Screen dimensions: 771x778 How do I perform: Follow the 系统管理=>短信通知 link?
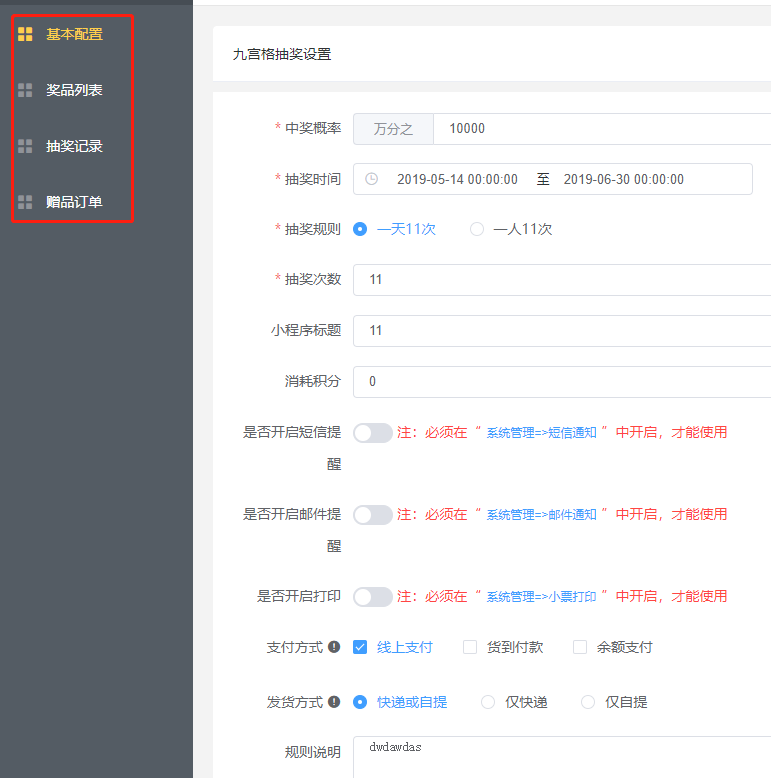(541, 433)
